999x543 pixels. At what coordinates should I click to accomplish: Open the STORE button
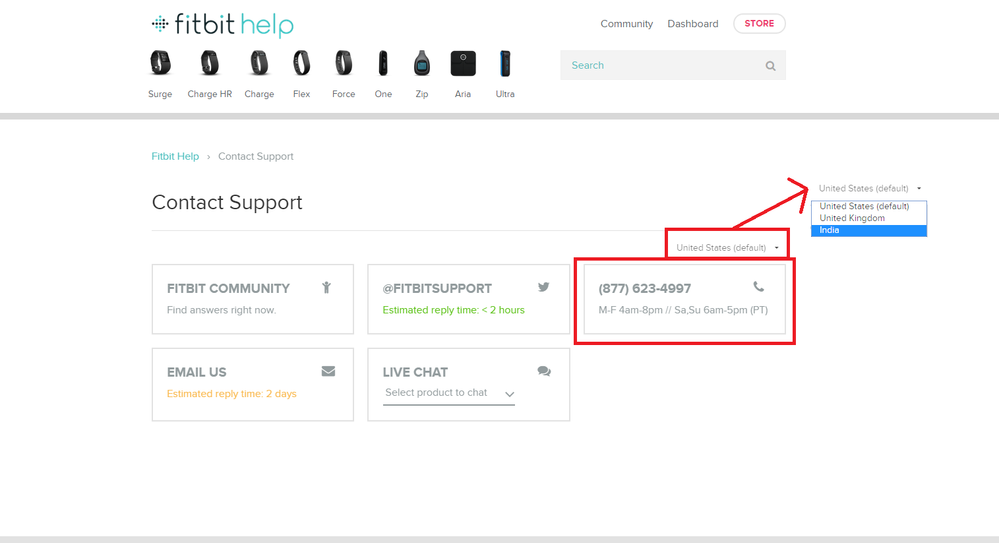coord(759,24)
